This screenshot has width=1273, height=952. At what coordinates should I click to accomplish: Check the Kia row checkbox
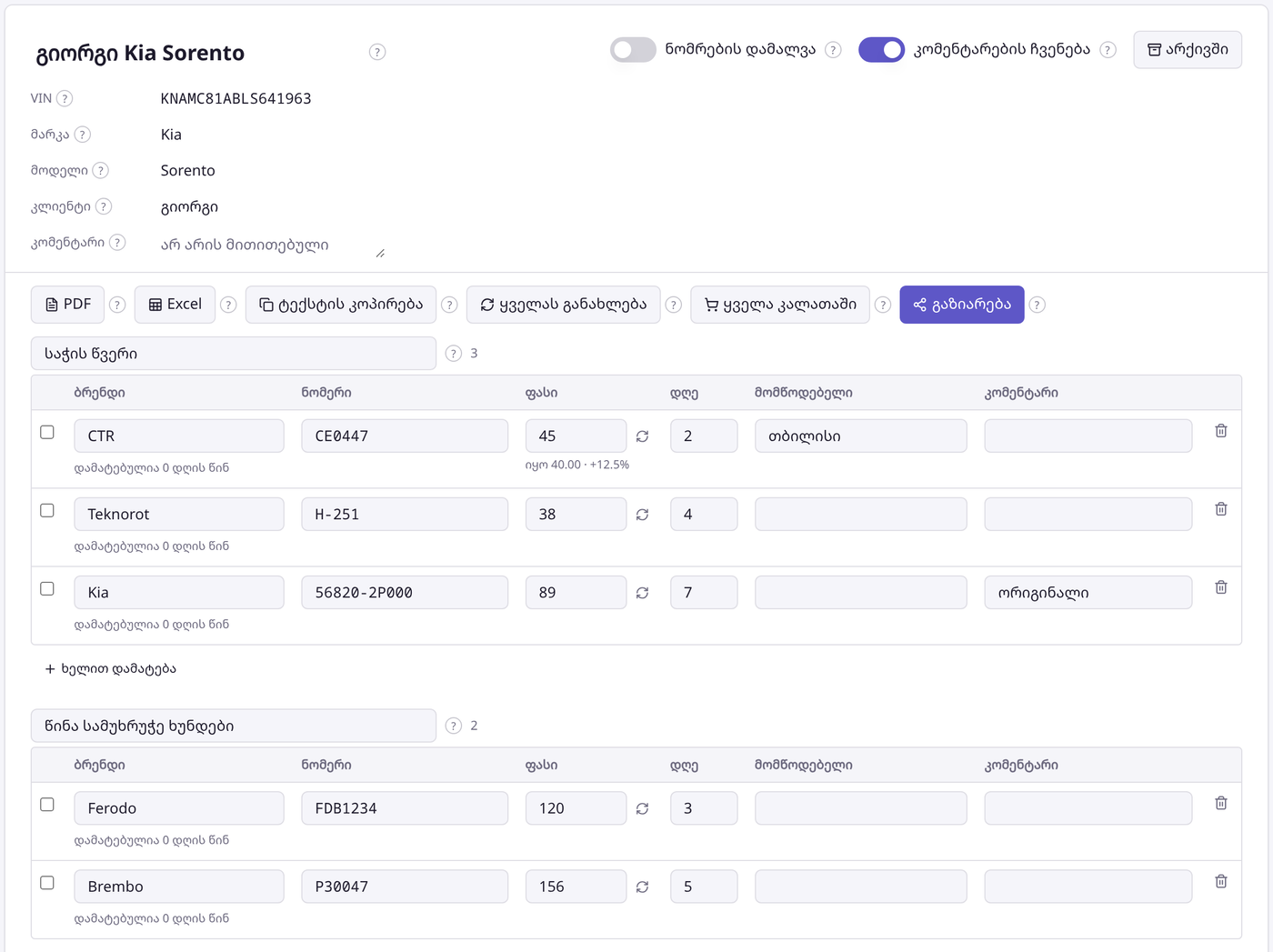click(47, 588)
